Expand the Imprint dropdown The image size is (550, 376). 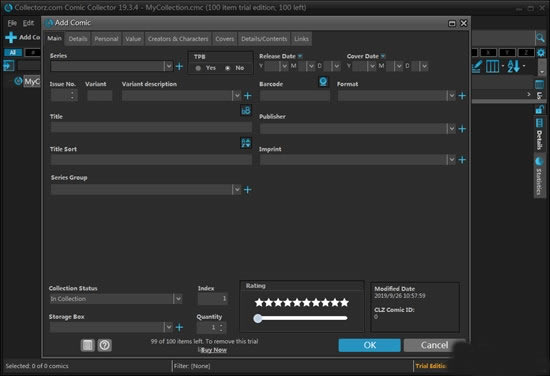pyautogui.click(x=451, y=160)
